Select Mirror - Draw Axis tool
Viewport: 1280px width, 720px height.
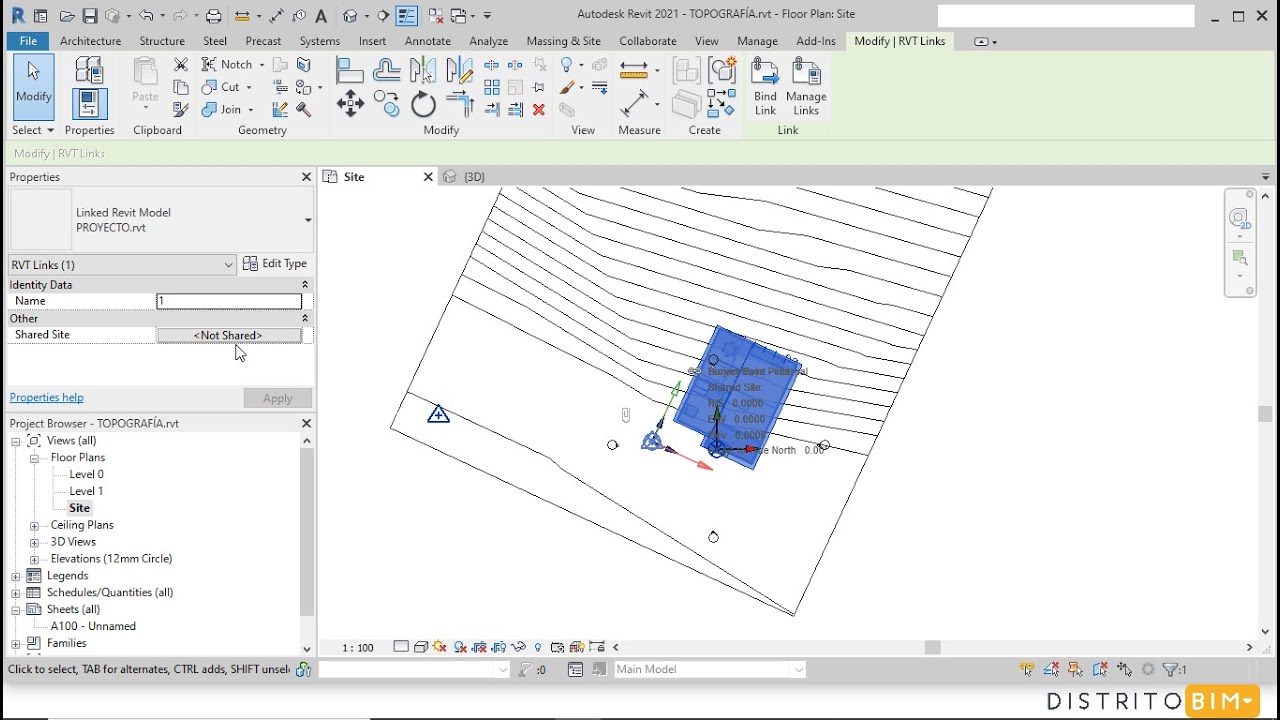460,70
